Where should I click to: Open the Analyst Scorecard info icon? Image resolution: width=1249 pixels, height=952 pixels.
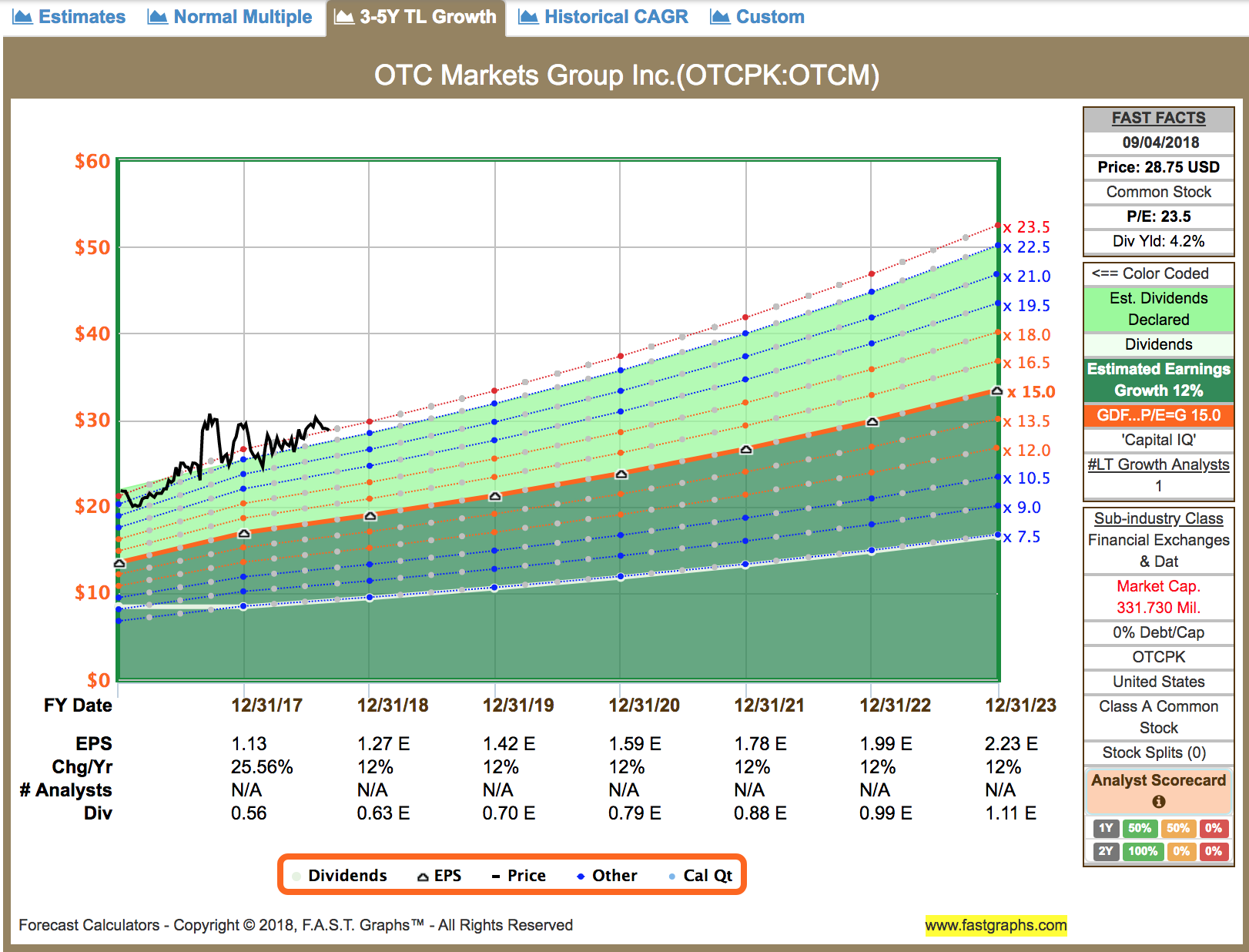click(x=1157, y=801)
